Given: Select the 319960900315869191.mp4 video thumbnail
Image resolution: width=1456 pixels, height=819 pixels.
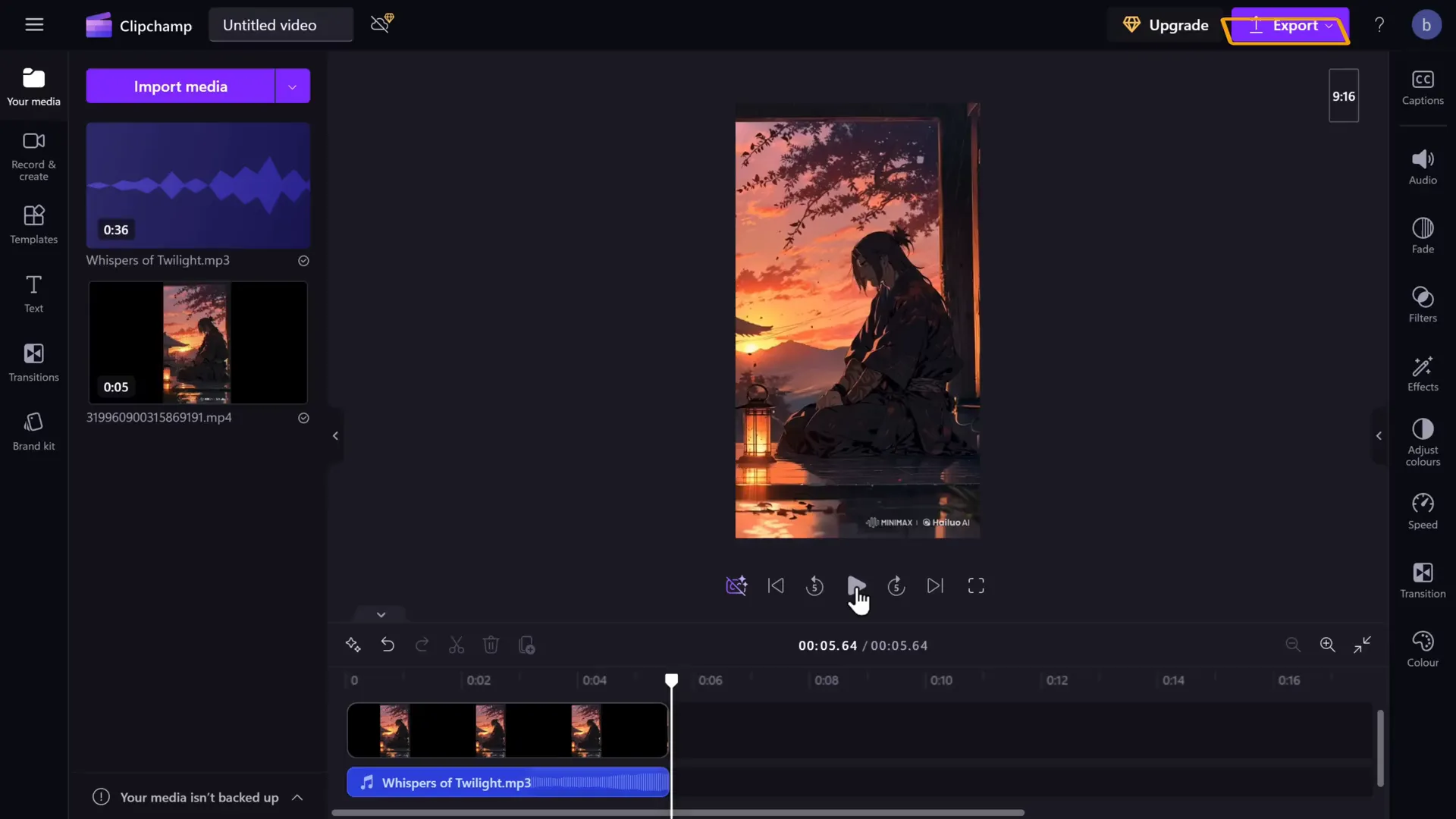Looking at the screenshot, I should coord(198,343).
